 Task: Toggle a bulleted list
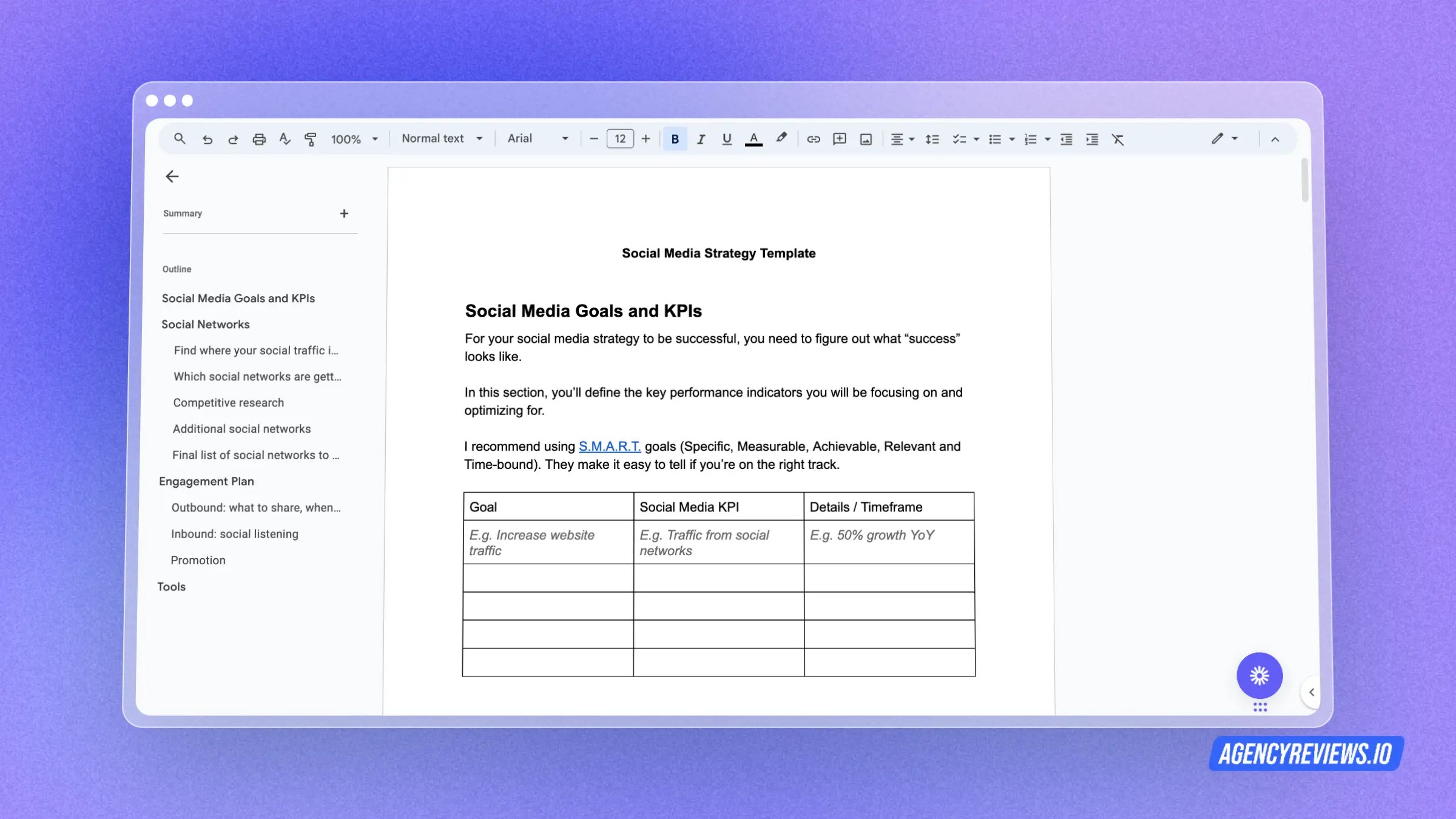[995, 139]
